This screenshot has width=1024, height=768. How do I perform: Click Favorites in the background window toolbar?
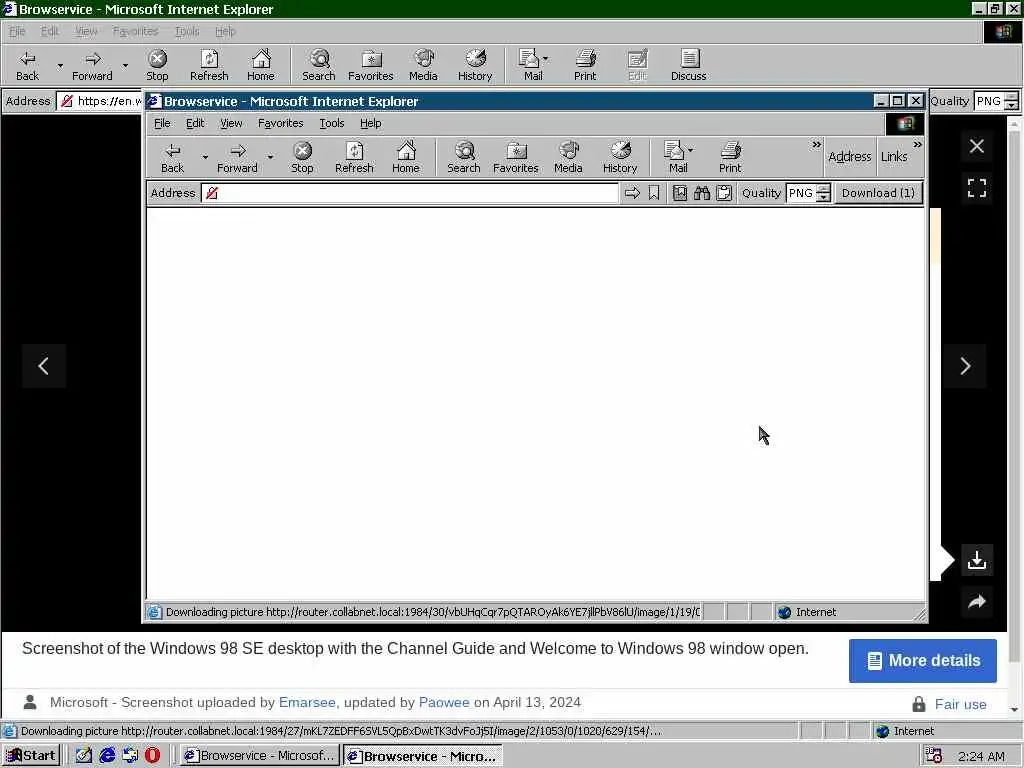click(x=370, y=65)
